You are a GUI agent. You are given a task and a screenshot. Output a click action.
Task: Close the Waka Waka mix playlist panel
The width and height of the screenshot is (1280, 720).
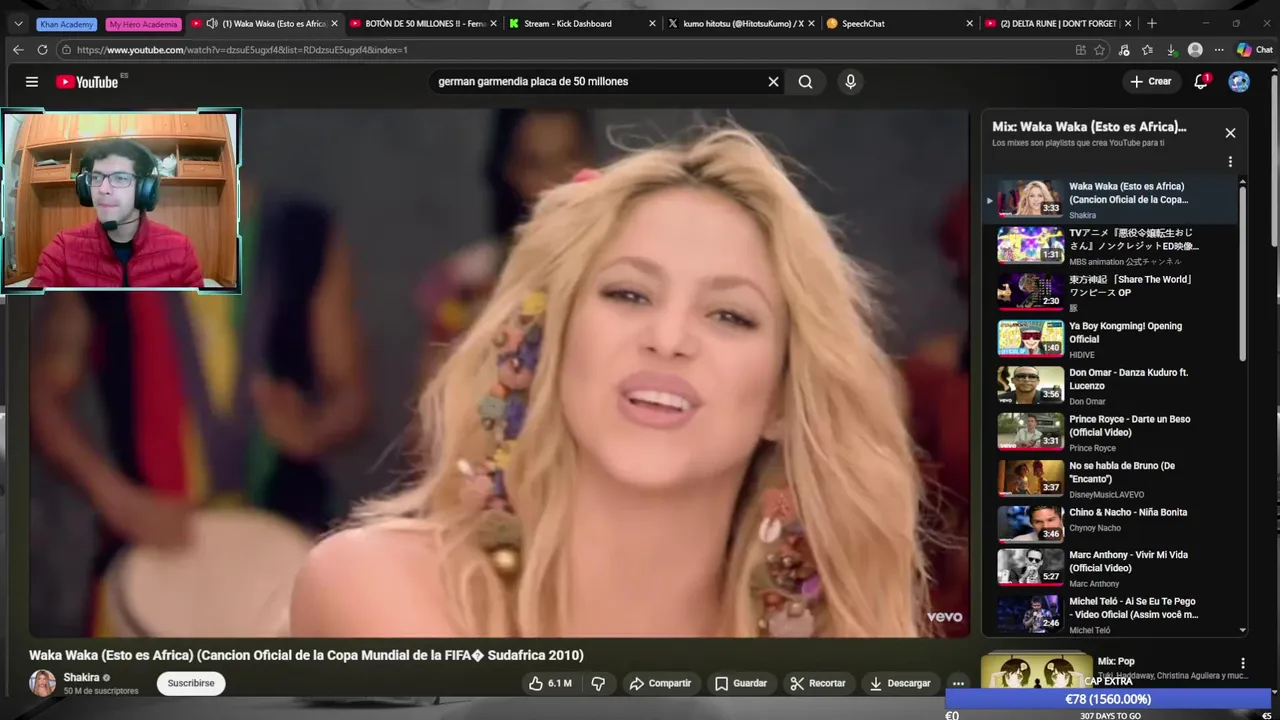(x=1230, y=133)
